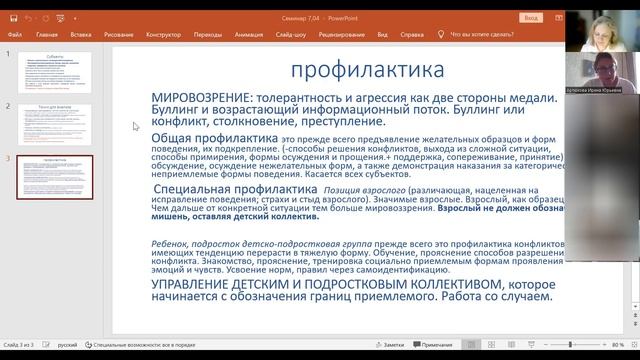Click the Undo arrow icon
This screenshot has width=640, height=360.
point(28,18)
